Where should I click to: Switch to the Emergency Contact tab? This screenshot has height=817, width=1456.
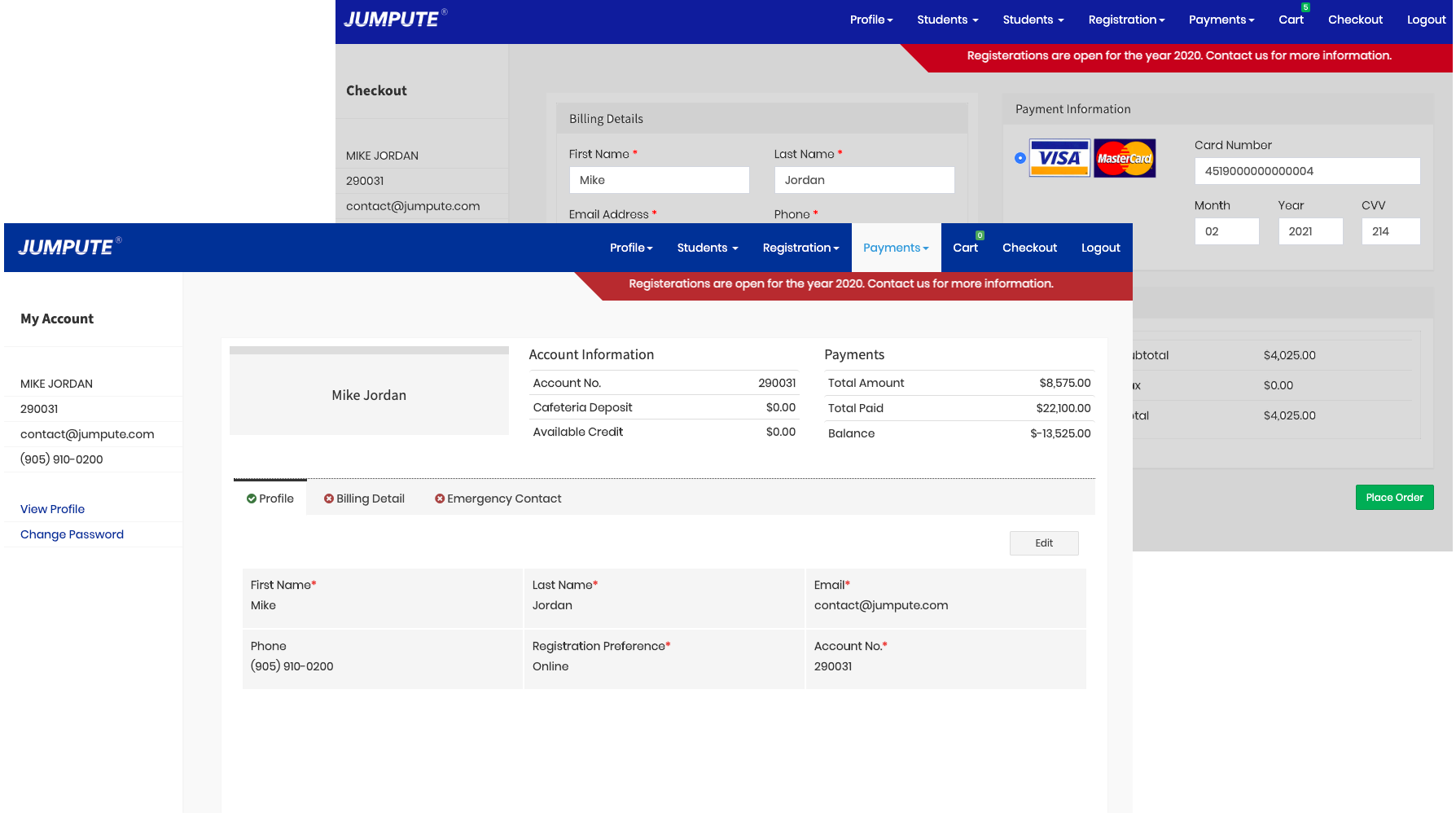498,499
